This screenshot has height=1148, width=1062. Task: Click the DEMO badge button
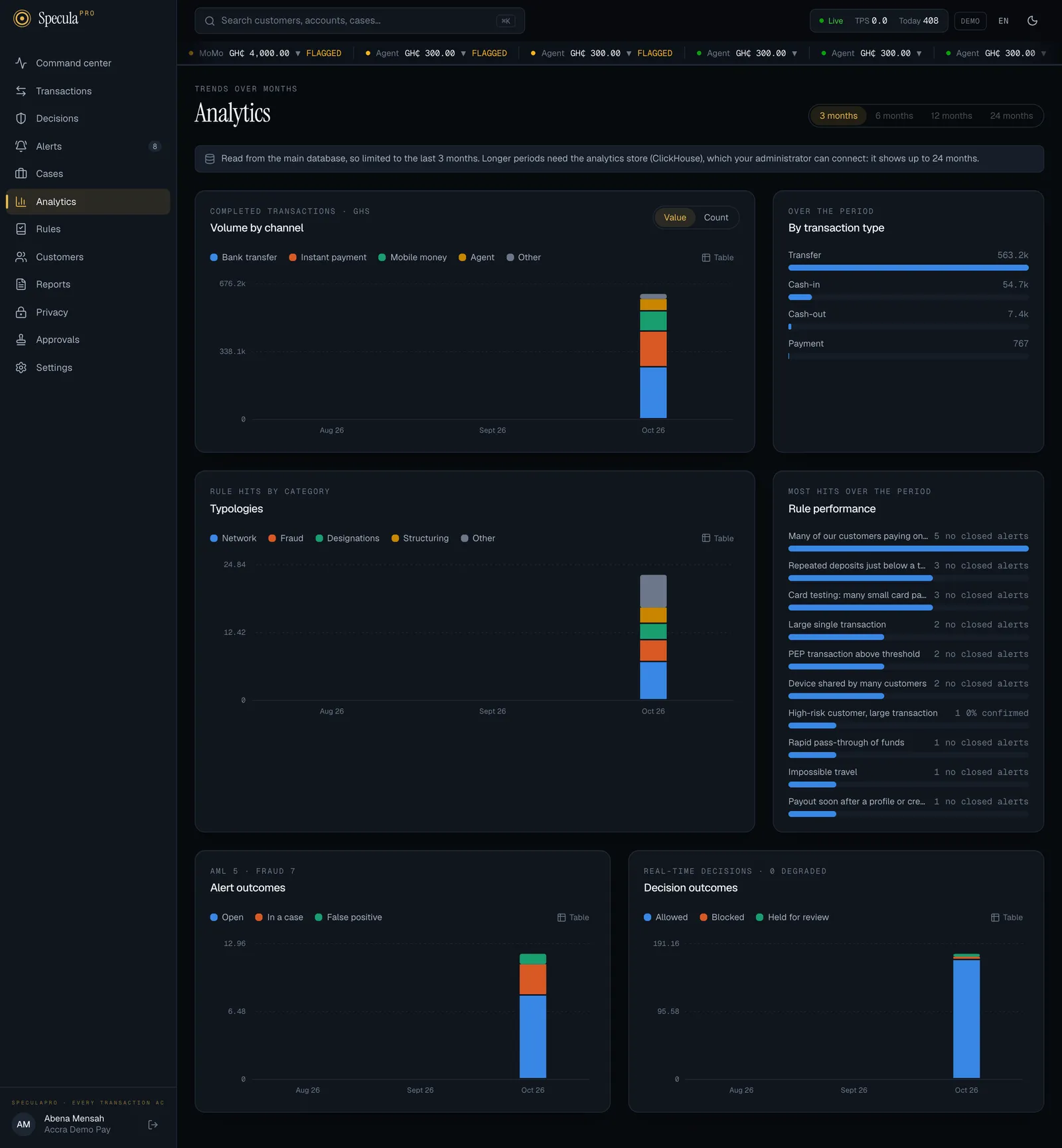pyautogui.click(x=970, y=21)
